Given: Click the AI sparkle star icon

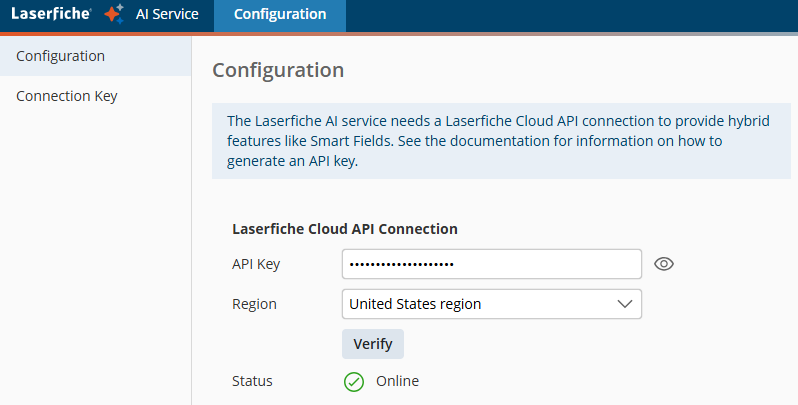Looking at the screenshot, I should point(114,14).
